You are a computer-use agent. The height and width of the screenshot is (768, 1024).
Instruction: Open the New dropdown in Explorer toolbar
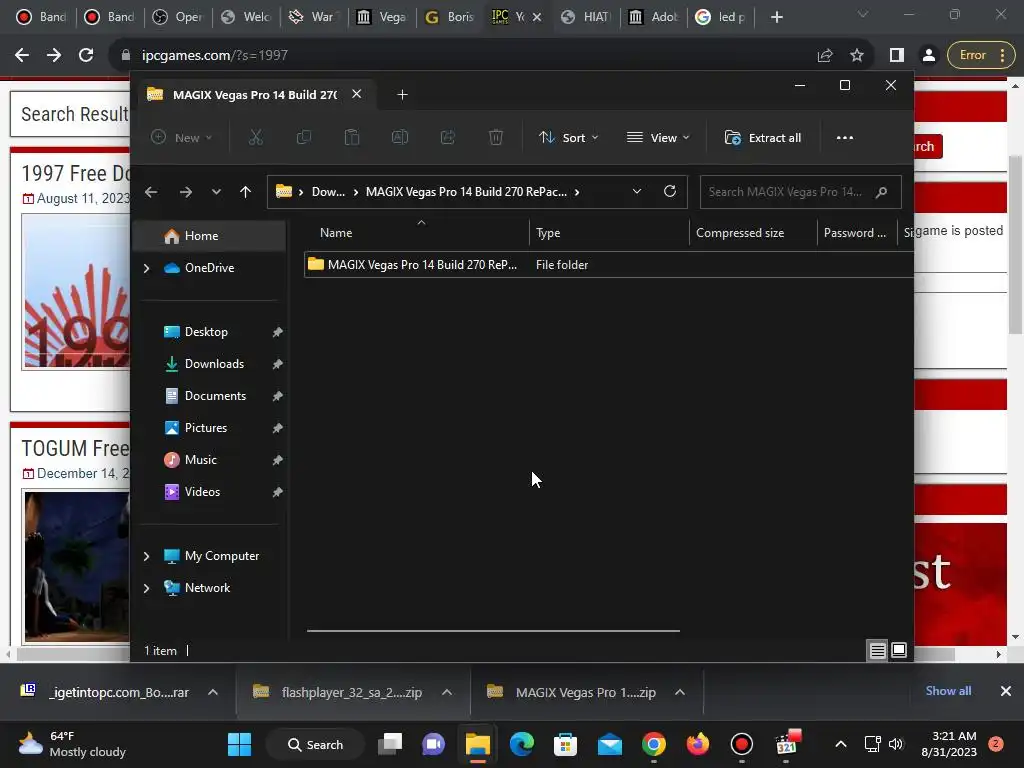[x=182, y=138]
